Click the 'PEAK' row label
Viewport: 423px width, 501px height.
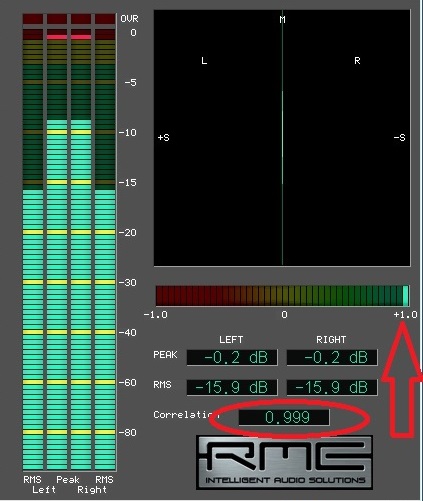click(x=165, y=355)
